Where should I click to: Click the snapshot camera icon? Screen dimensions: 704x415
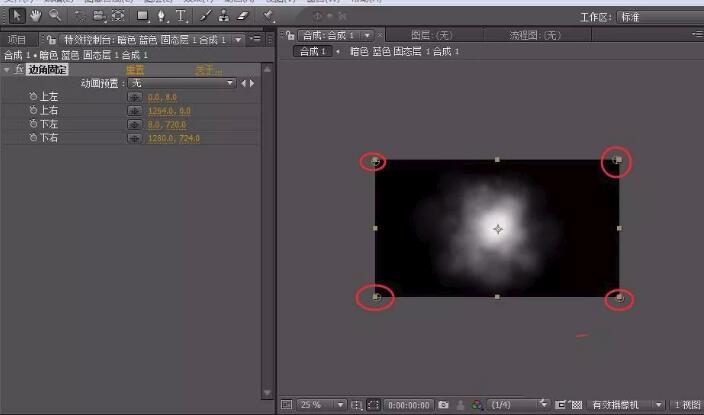coord(443,405)
